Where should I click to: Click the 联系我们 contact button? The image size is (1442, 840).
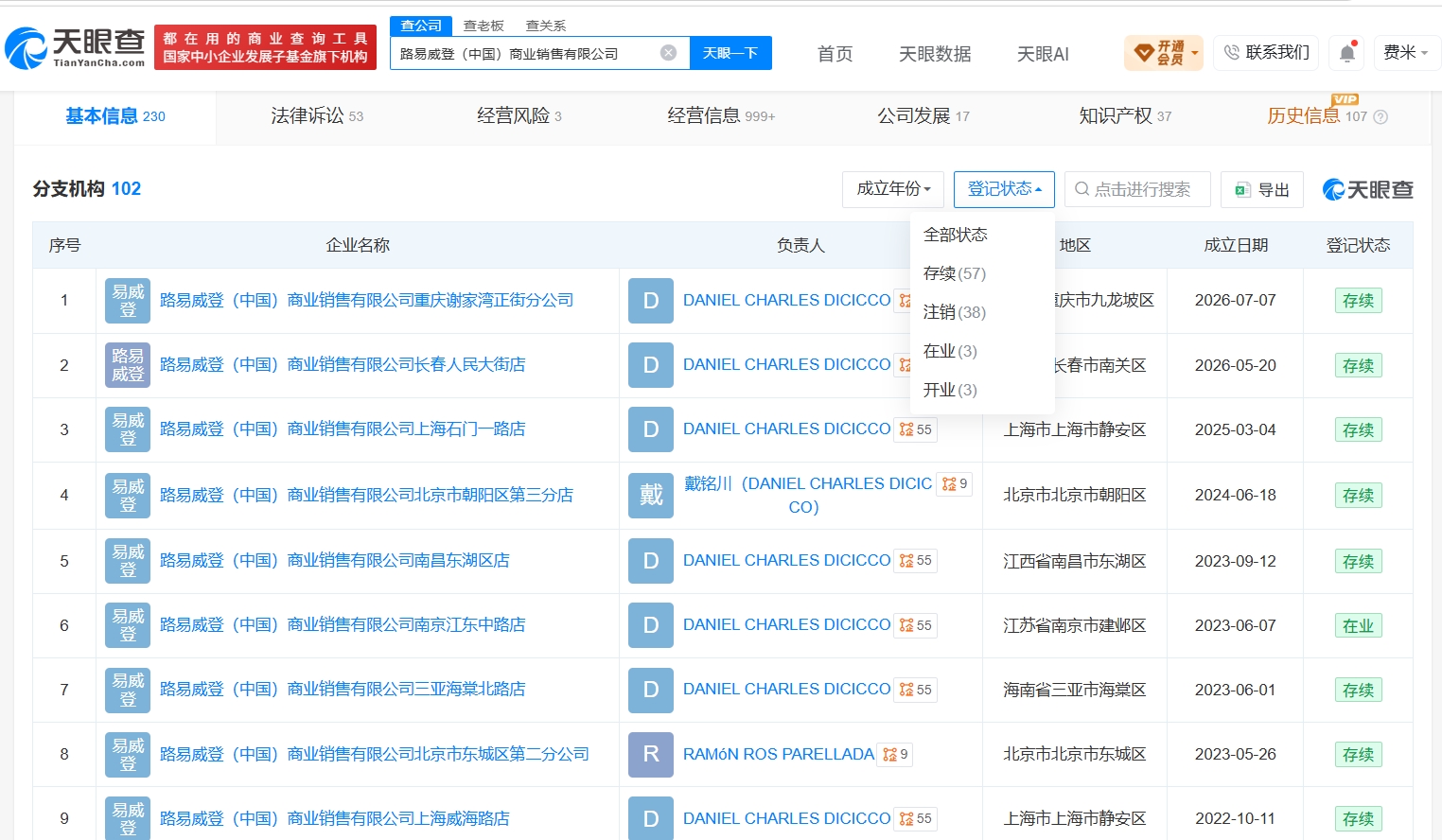1266,53
